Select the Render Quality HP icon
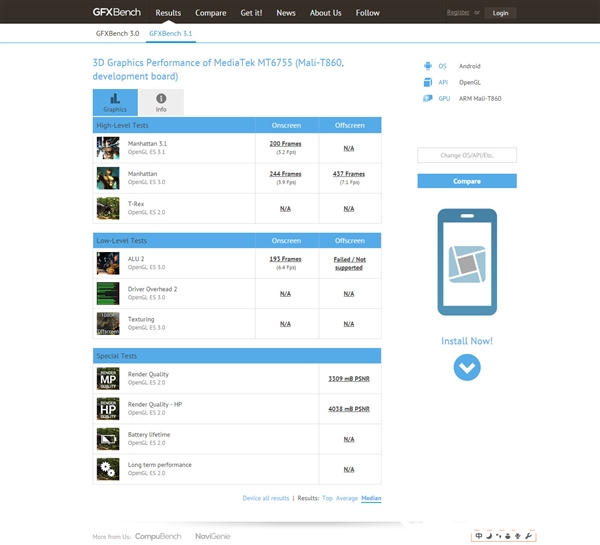 (108, 409)
